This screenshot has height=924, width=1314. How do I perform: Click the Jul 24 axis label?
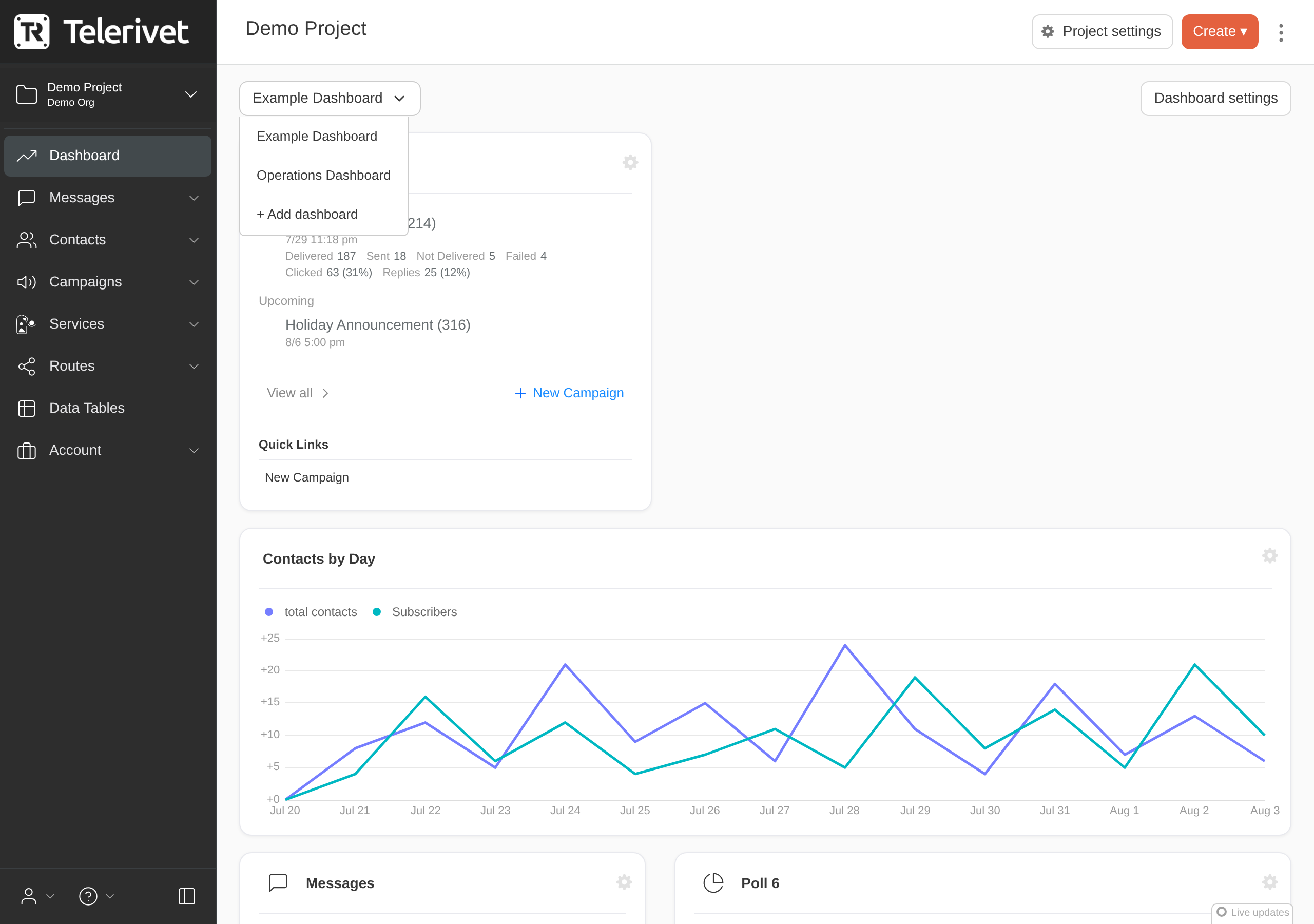click(x=565, y=811)
